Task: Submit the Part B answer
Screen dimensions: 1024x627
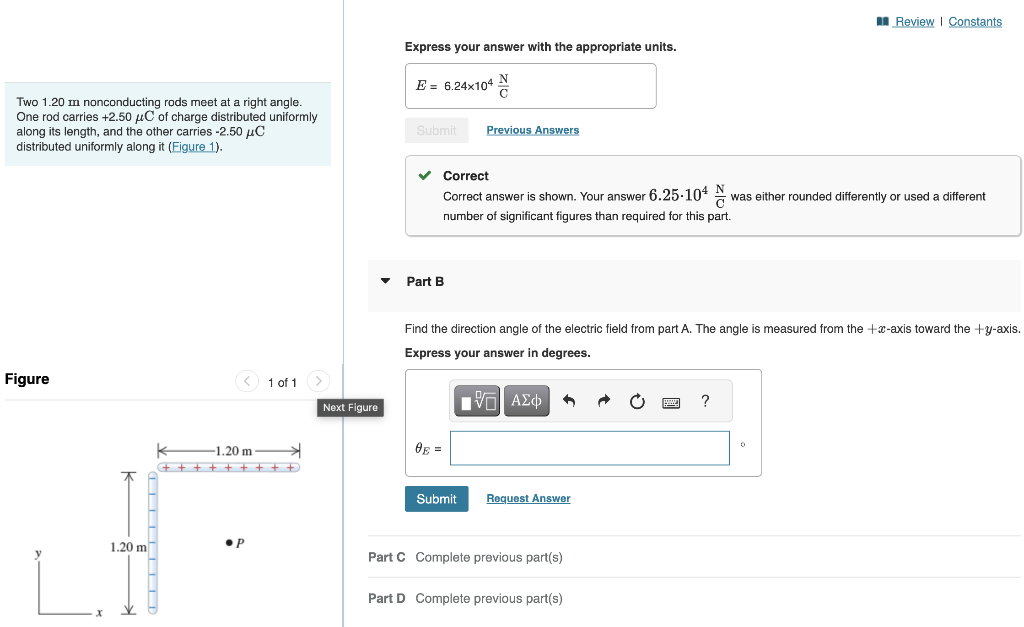Action: coord(436,498)
